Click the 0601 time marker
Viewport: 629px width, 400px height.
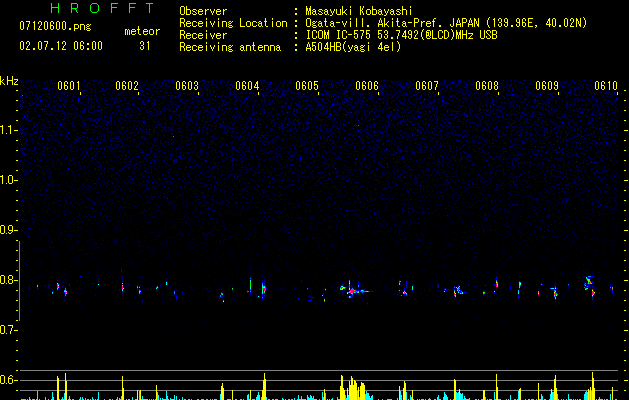tap(69, 86)
